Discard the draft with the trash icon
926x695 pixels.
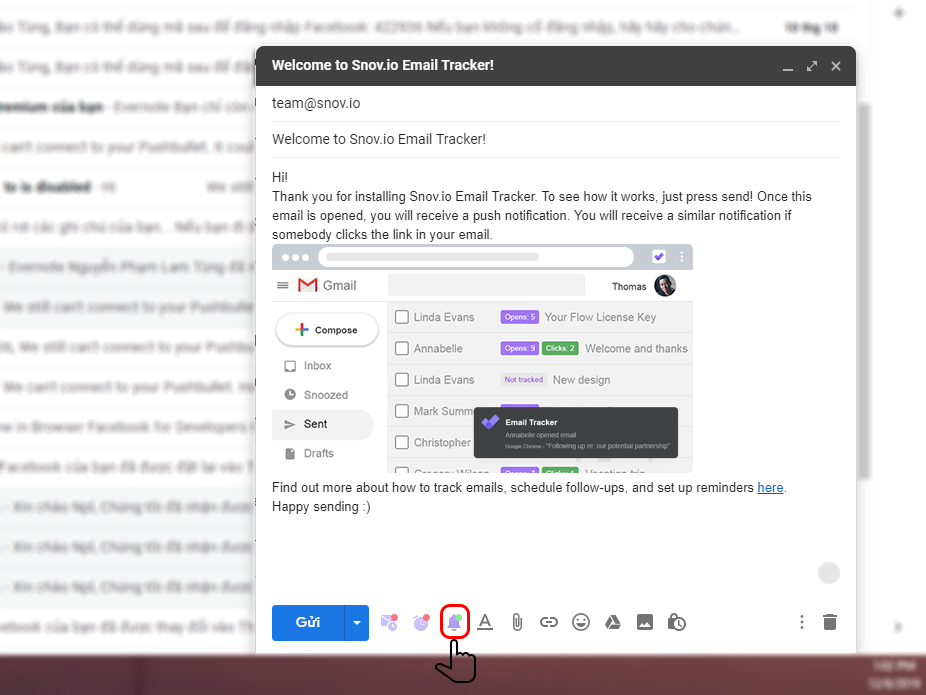(830, 622)
